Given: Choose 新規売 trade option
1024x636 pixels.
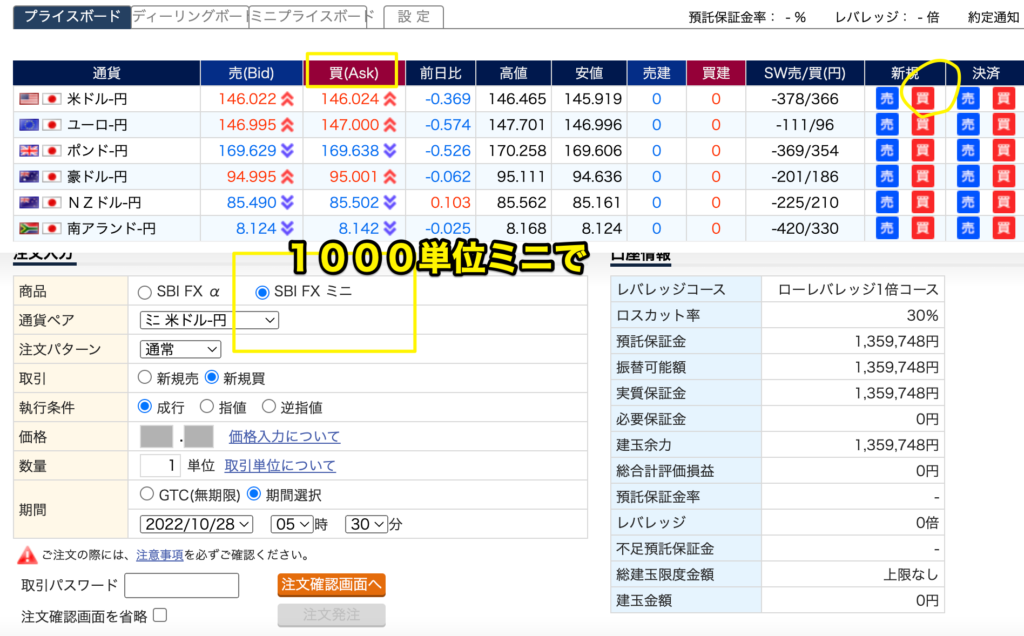Looking at the screenshot, I should pos(145,377).
